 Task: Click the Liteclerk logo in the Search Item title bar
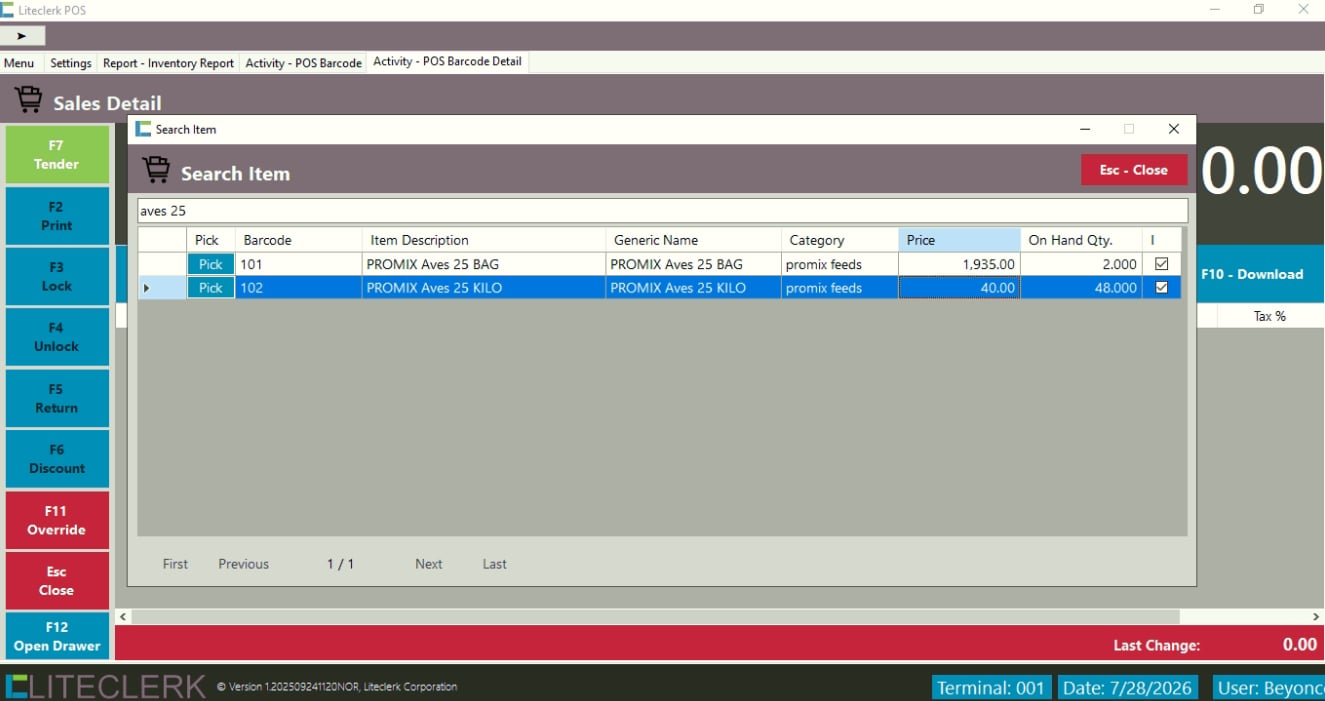pyautogui.click(x=143, y=129)
